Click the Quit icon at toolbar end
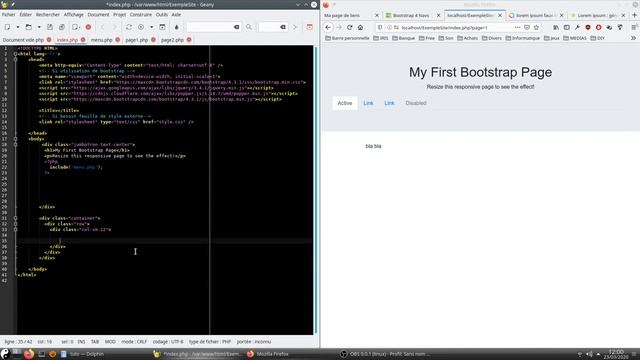 tap(310, 27)
